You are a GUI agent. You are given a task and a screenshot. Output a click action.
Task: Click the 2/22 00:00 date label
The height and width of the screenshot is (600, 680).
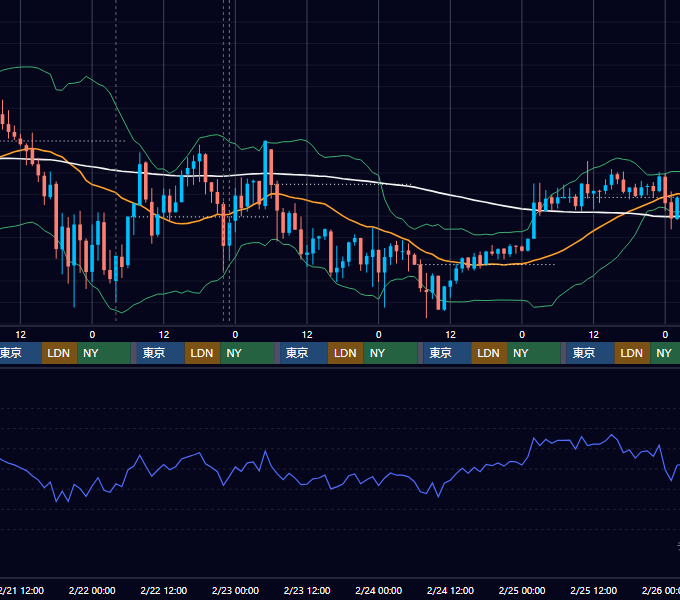92,590
